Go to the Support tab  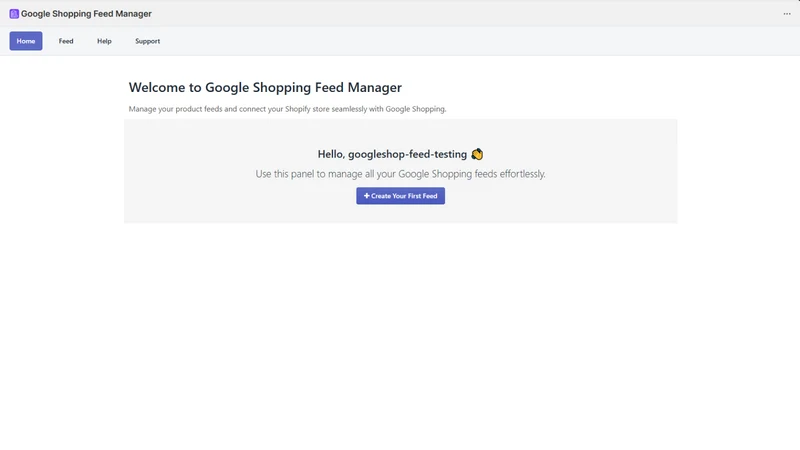point(147,41)
